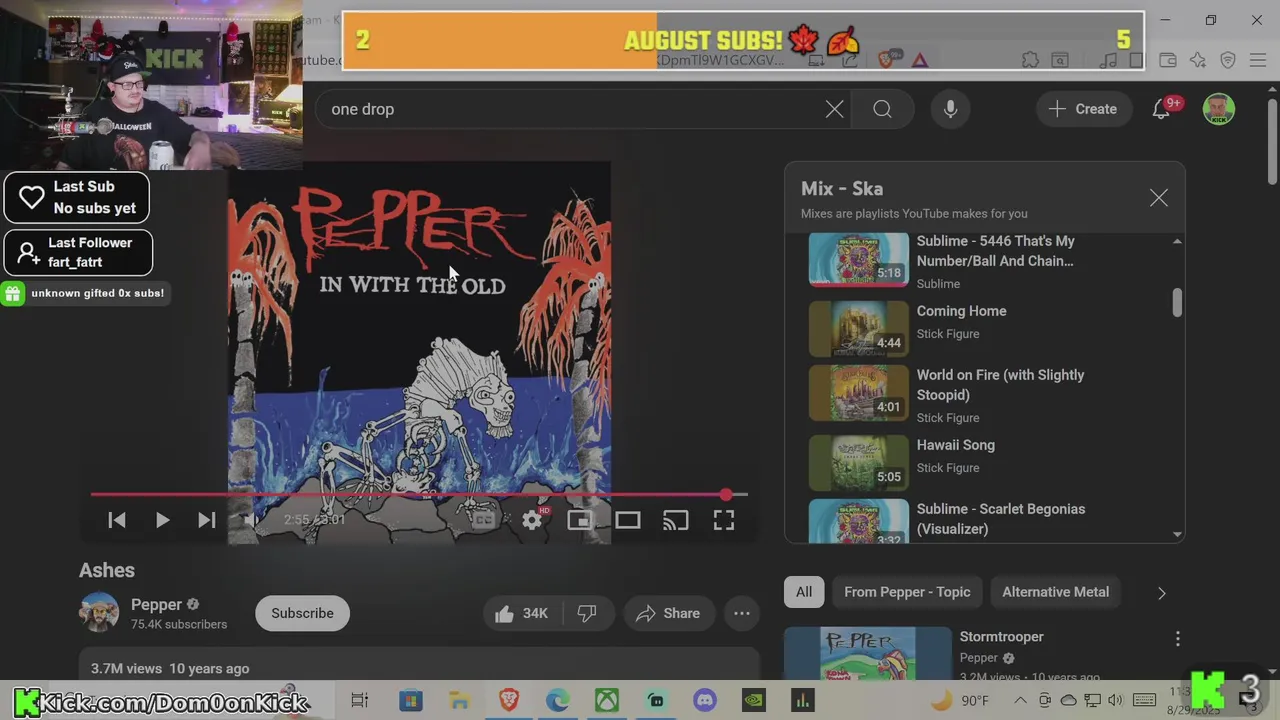Open player settings gear
This screenshot has height=720, width=1280.
532,520
